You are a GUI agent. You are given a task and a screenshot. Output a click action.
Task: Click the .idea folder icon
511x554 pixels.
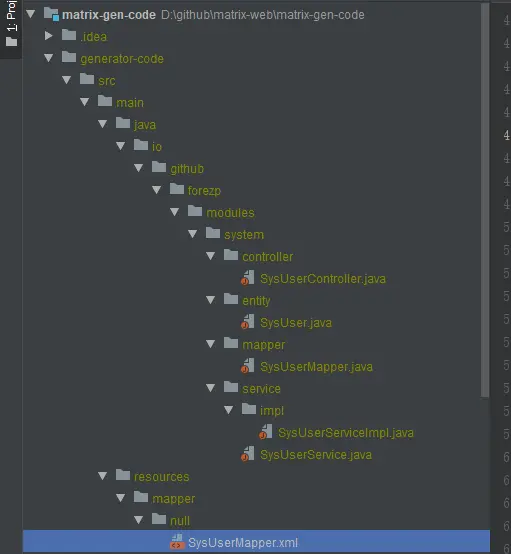(x=69, y=35)
